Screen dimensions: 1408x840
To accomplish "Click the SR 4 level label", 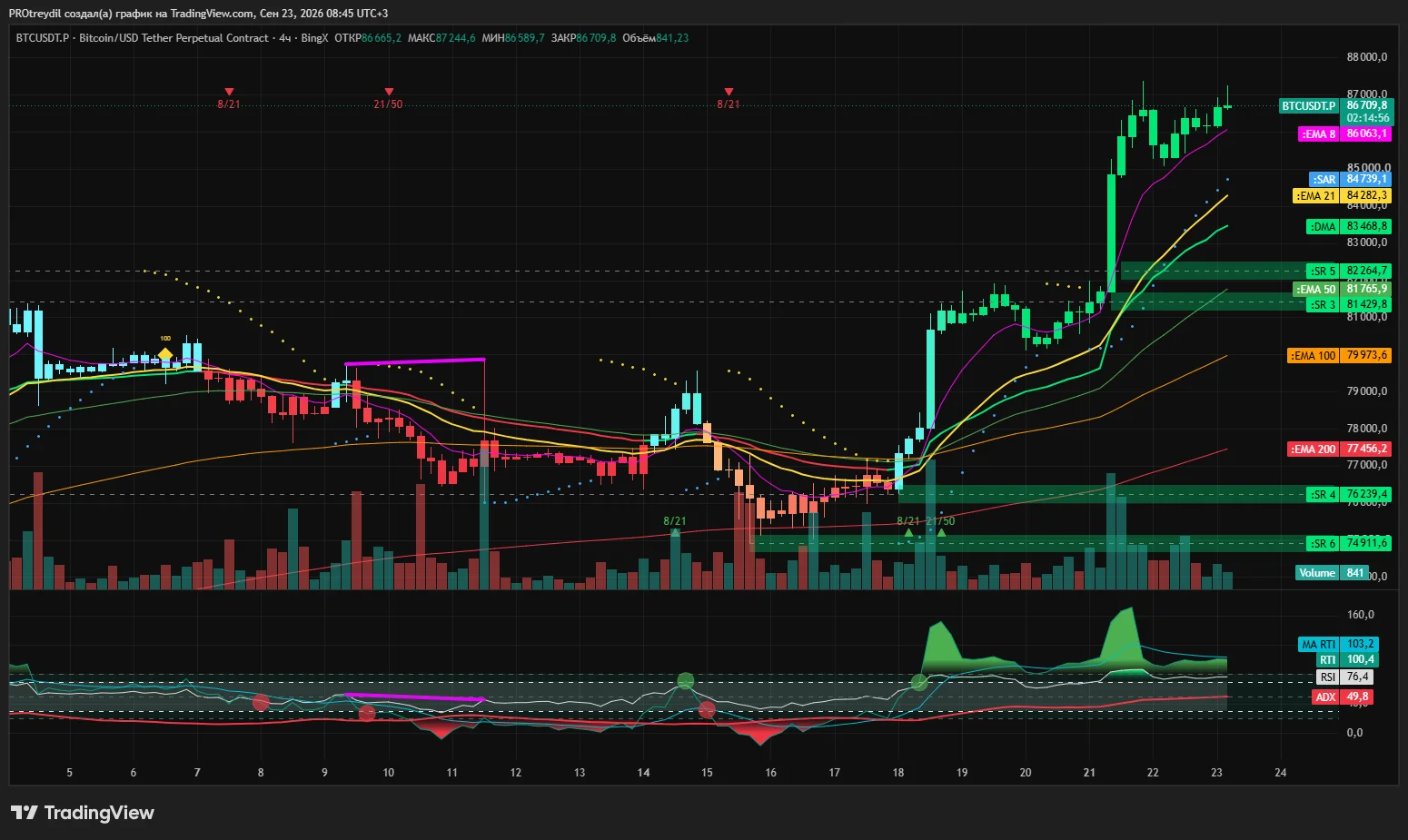I will (1350, 494).
